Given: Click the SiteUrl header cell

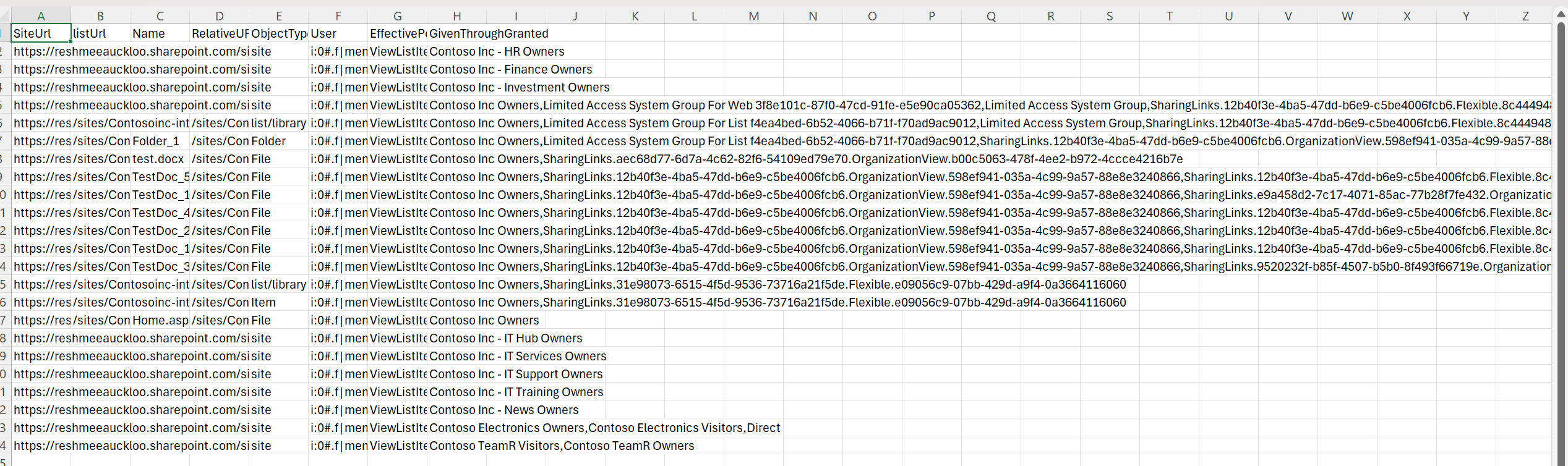Looking at the screenshot, I should click(x=41, y=33).
